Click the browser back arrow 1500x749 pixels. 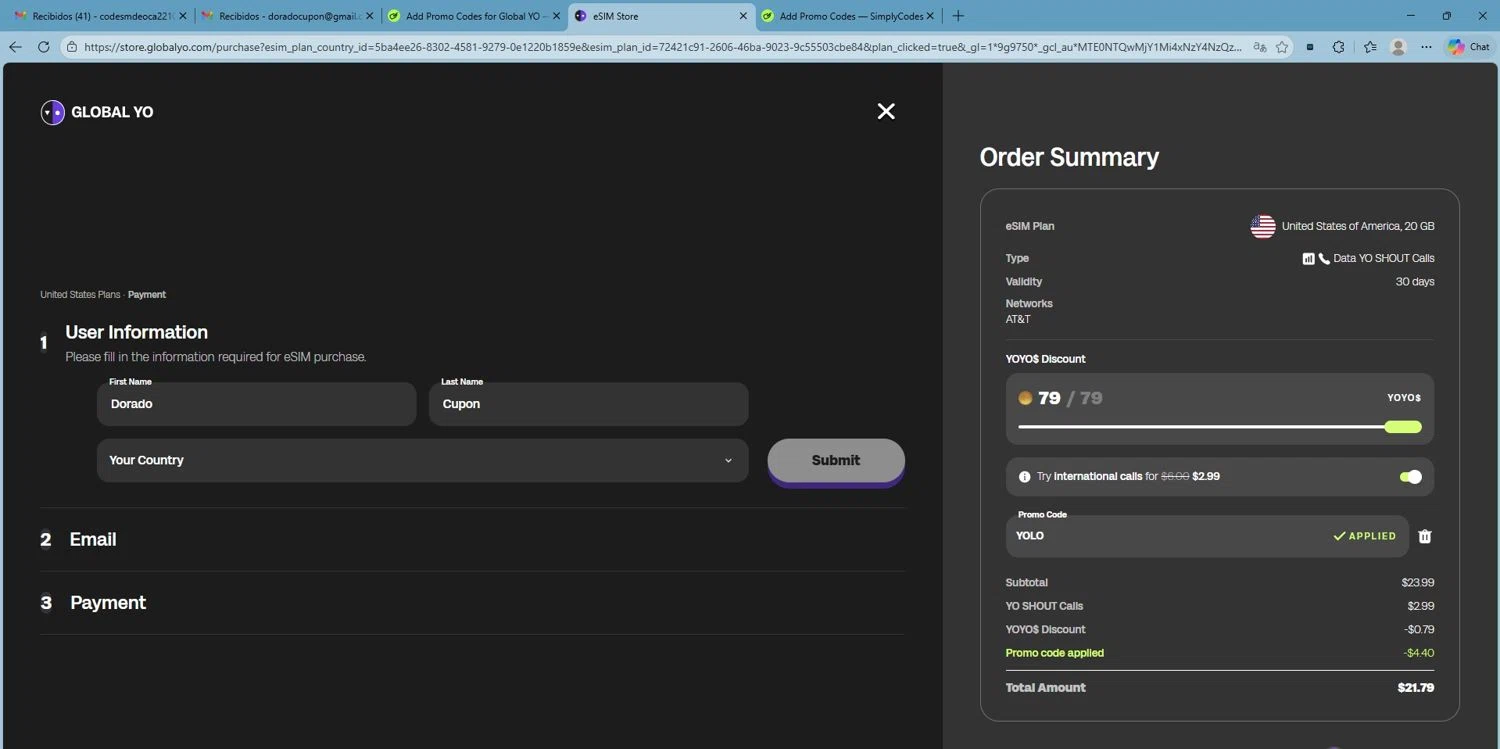tap(15, 47)
